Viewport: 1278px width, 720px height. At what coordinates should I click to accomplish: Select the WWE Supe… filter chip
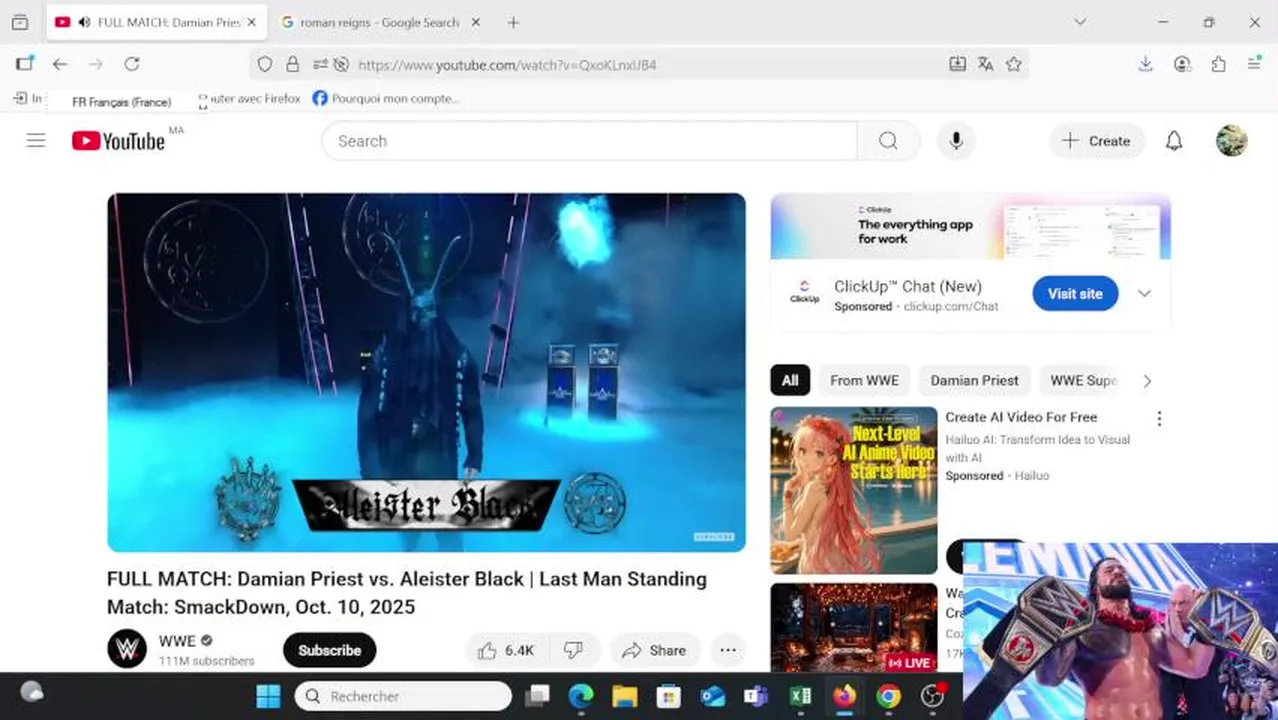click(x=1083, y=380)
